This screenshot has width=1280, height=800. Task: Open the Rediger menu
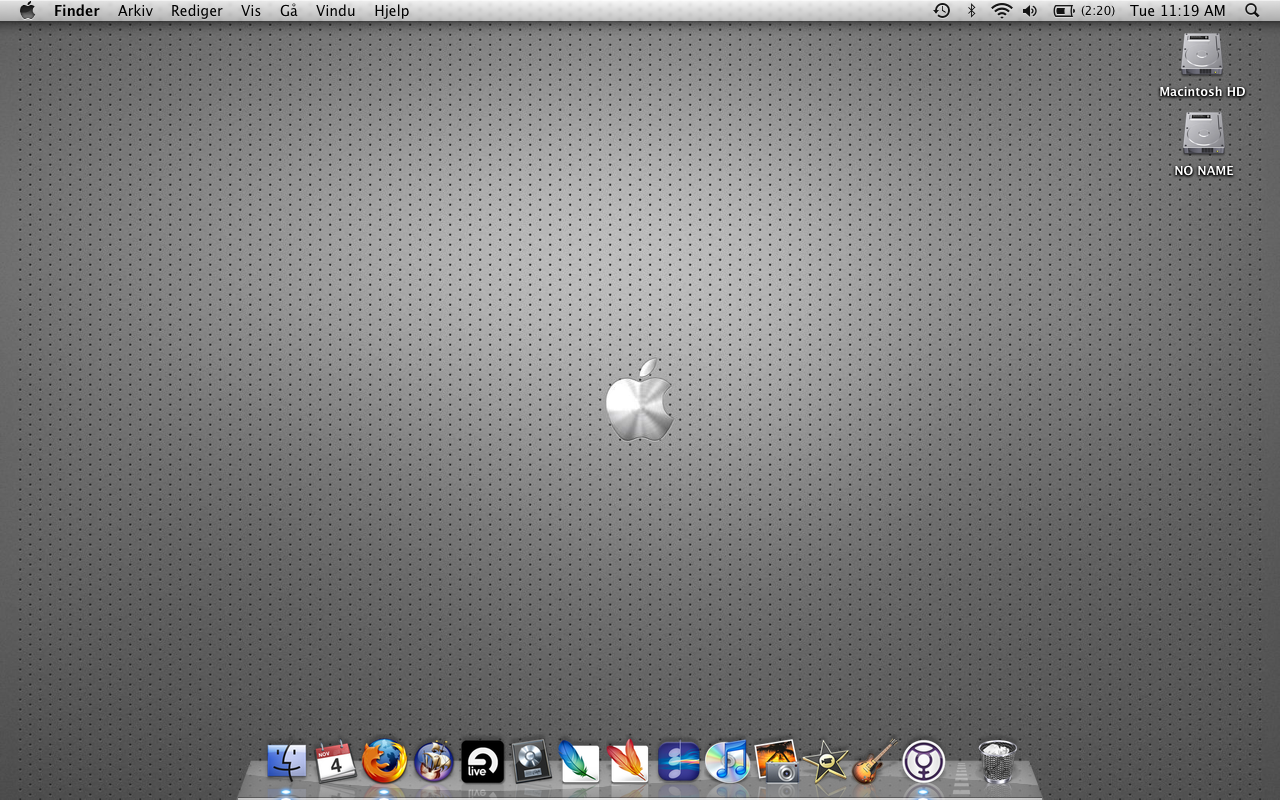coord(197,11)
